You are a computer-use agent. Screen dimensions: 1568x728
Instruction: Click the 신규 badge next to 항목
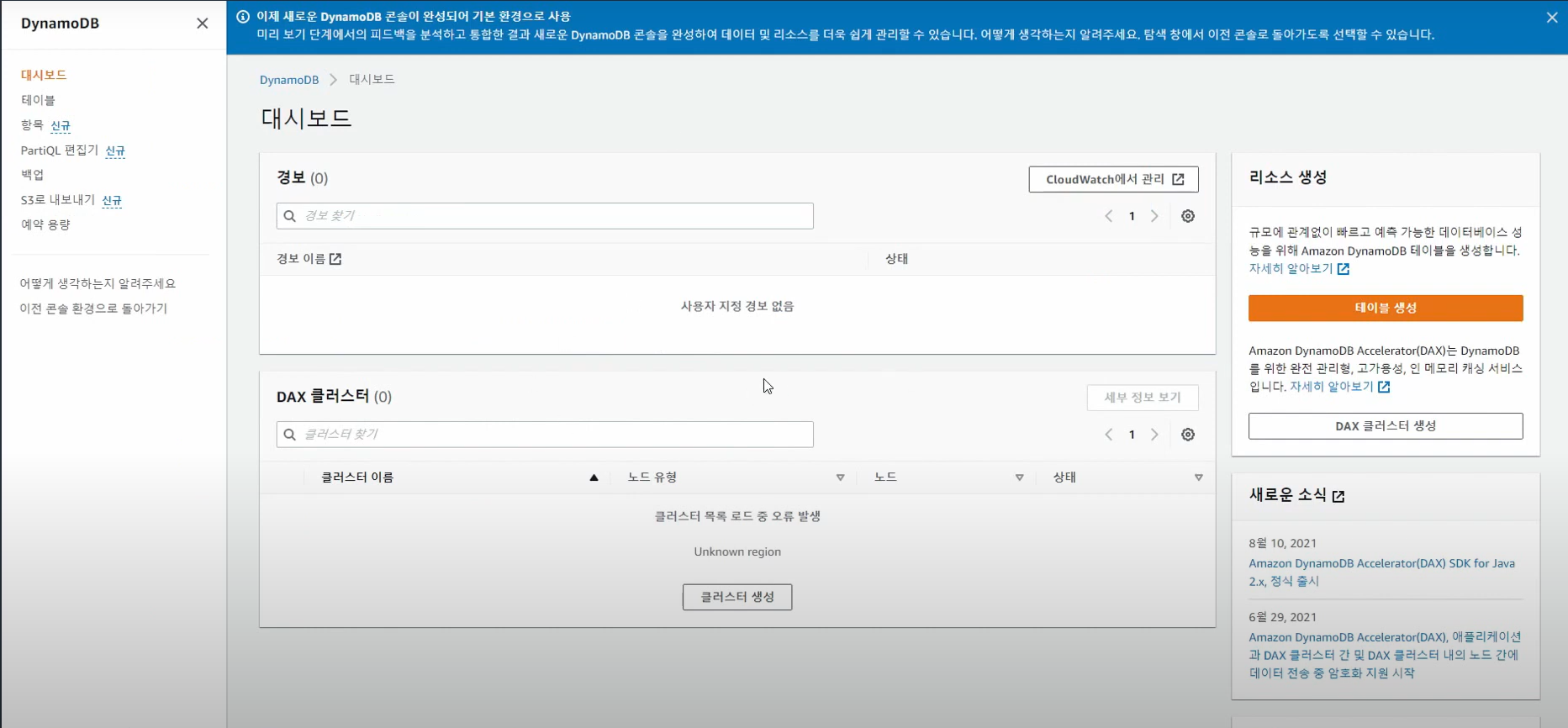tap(61, 126)
